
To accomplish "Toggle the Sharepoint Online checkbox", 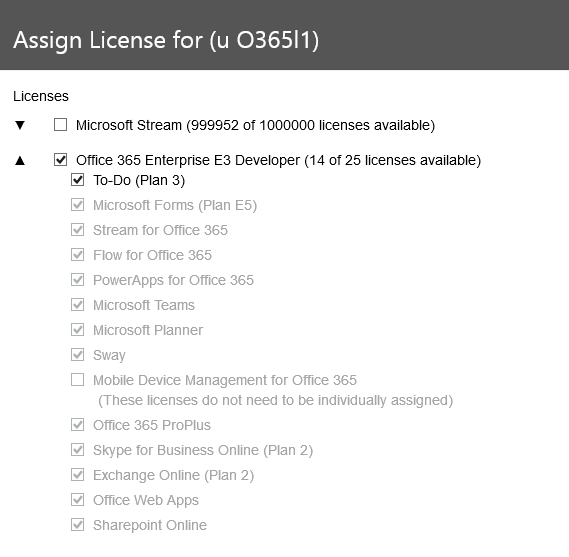I will pyautogui.click(x=77, y=525).
